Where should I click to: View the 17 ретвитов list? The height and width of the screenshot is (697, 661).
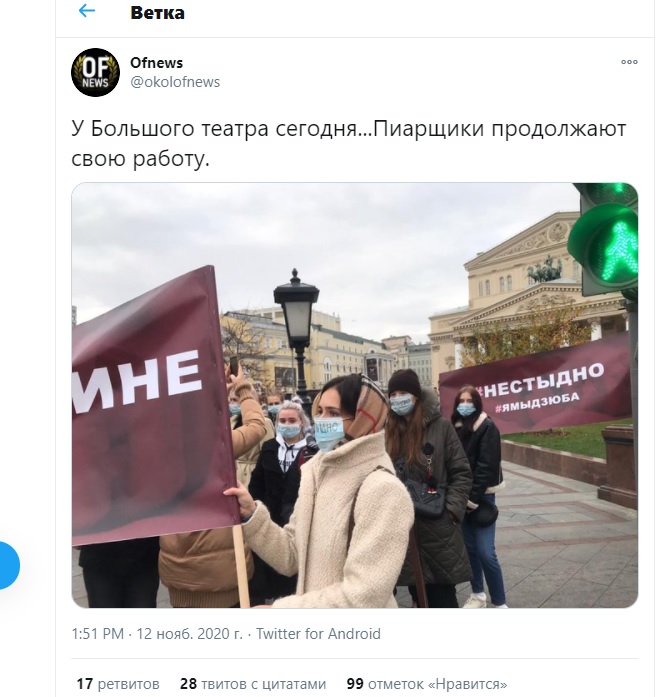tap(118, 683)
